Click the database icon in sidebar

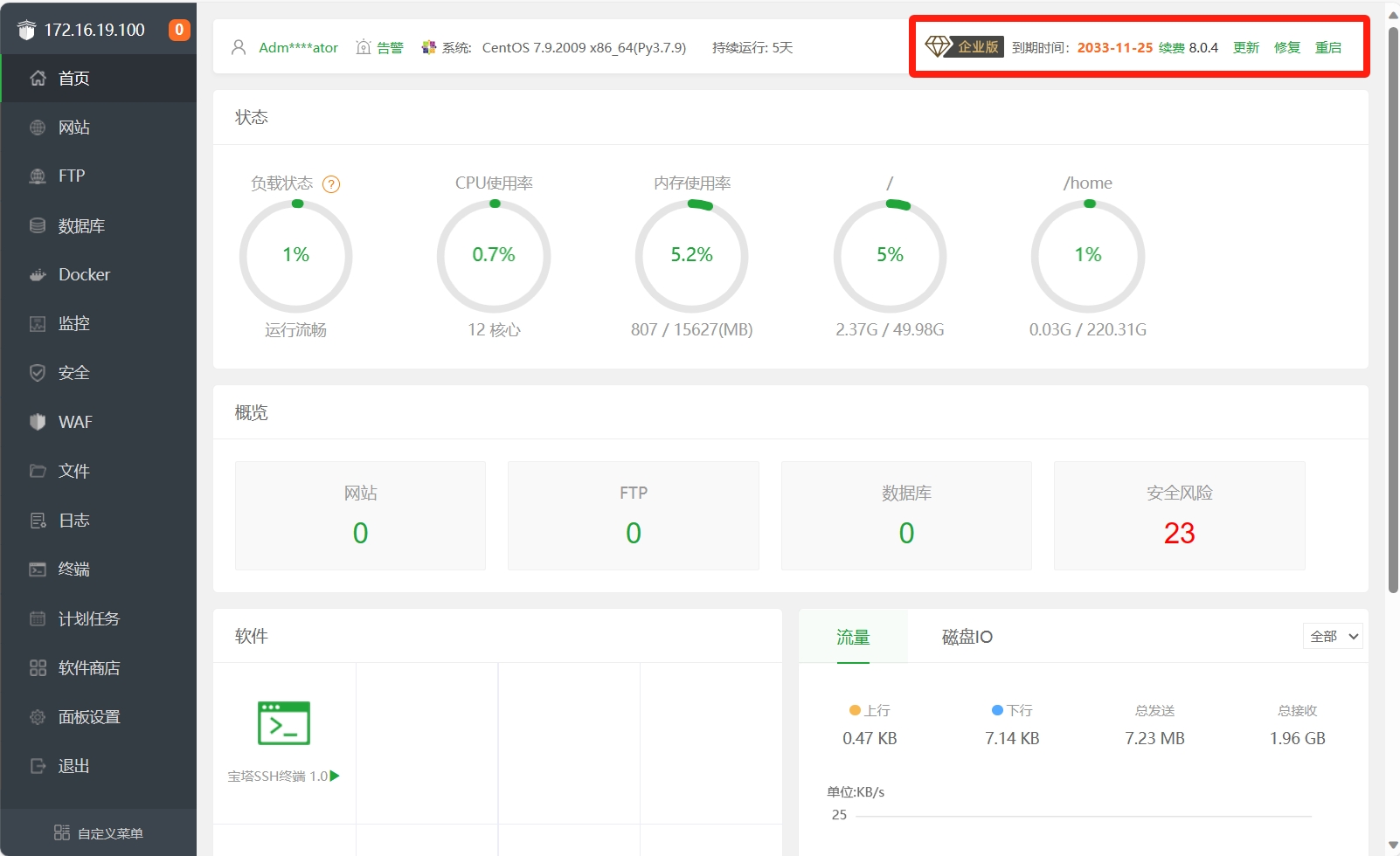pyautogui.click(x=38, y=226)
